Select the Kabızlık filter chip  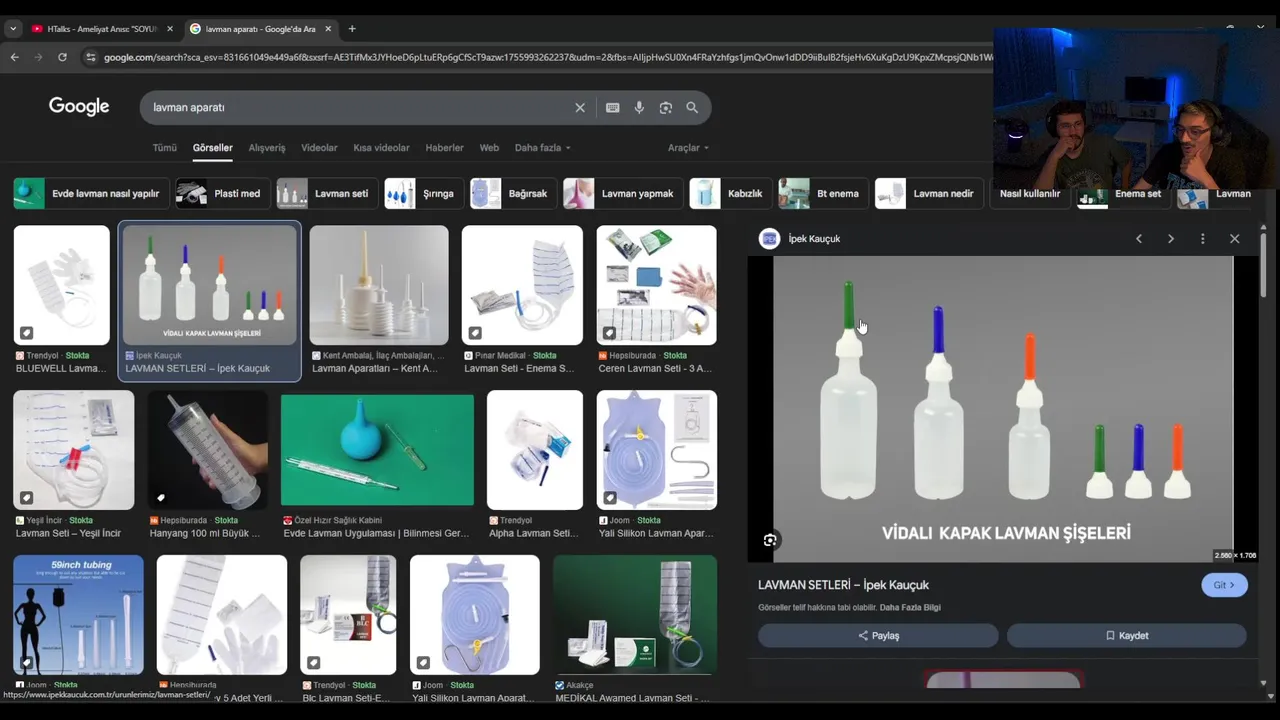coord(731,194)
